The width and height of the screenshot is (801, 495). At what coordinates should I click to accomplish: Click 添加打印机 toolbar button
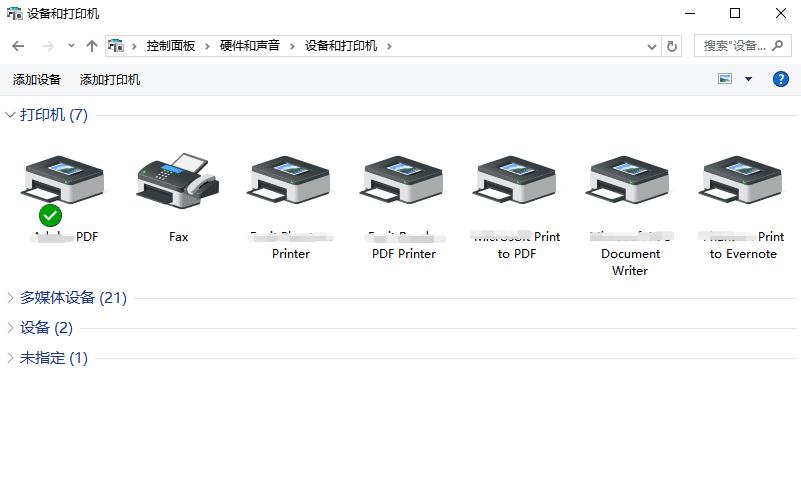pyautogui.click(x=110, y=80)
